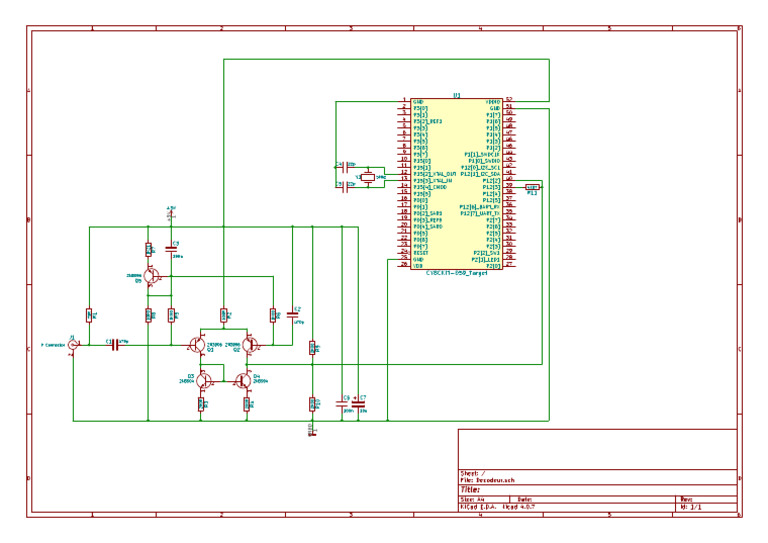Select transistor Q5 symbol

152,276
